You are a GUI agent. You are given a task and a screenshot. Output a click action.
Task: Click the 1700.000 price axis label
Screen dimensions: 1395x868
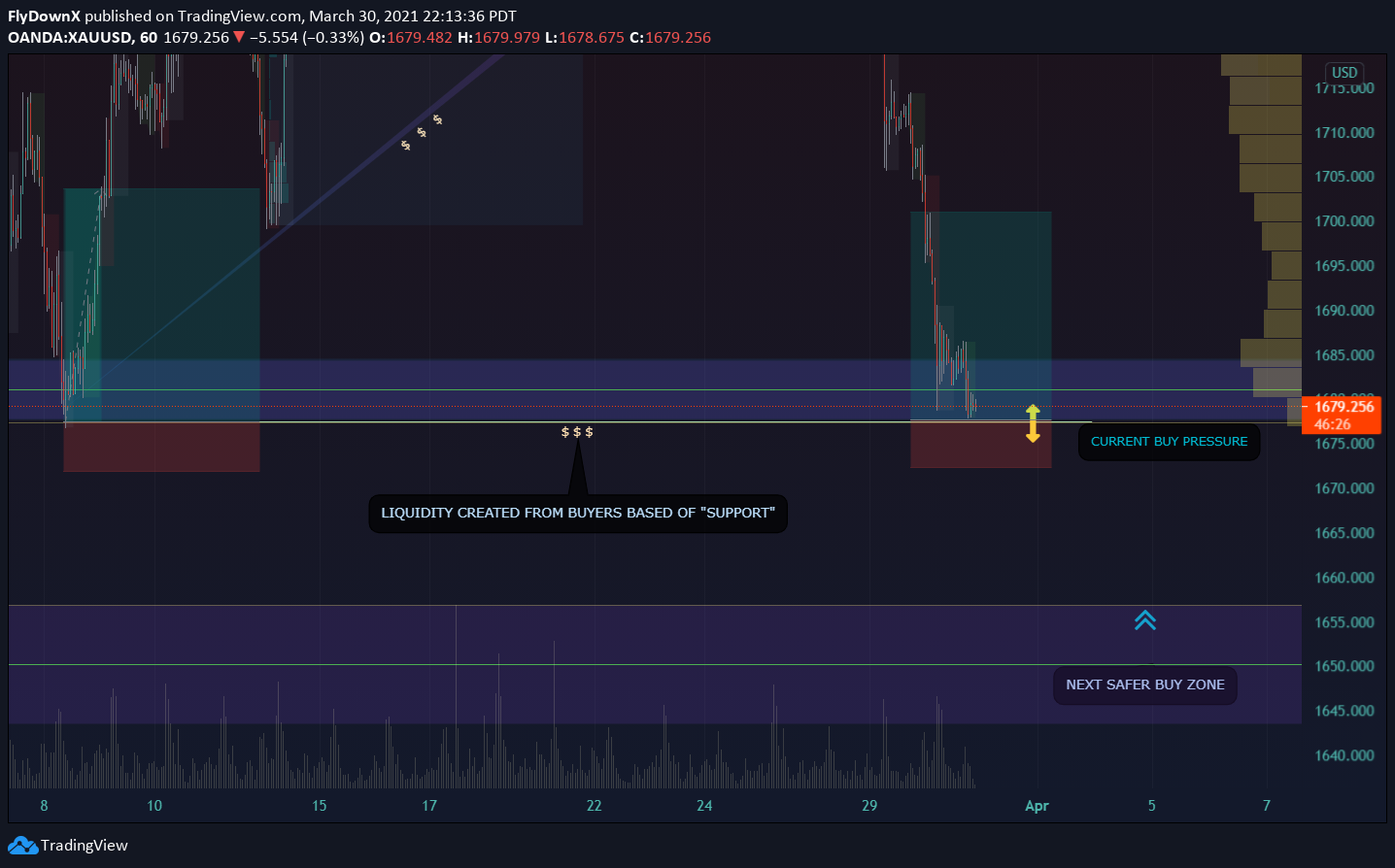coord(1344,221)
